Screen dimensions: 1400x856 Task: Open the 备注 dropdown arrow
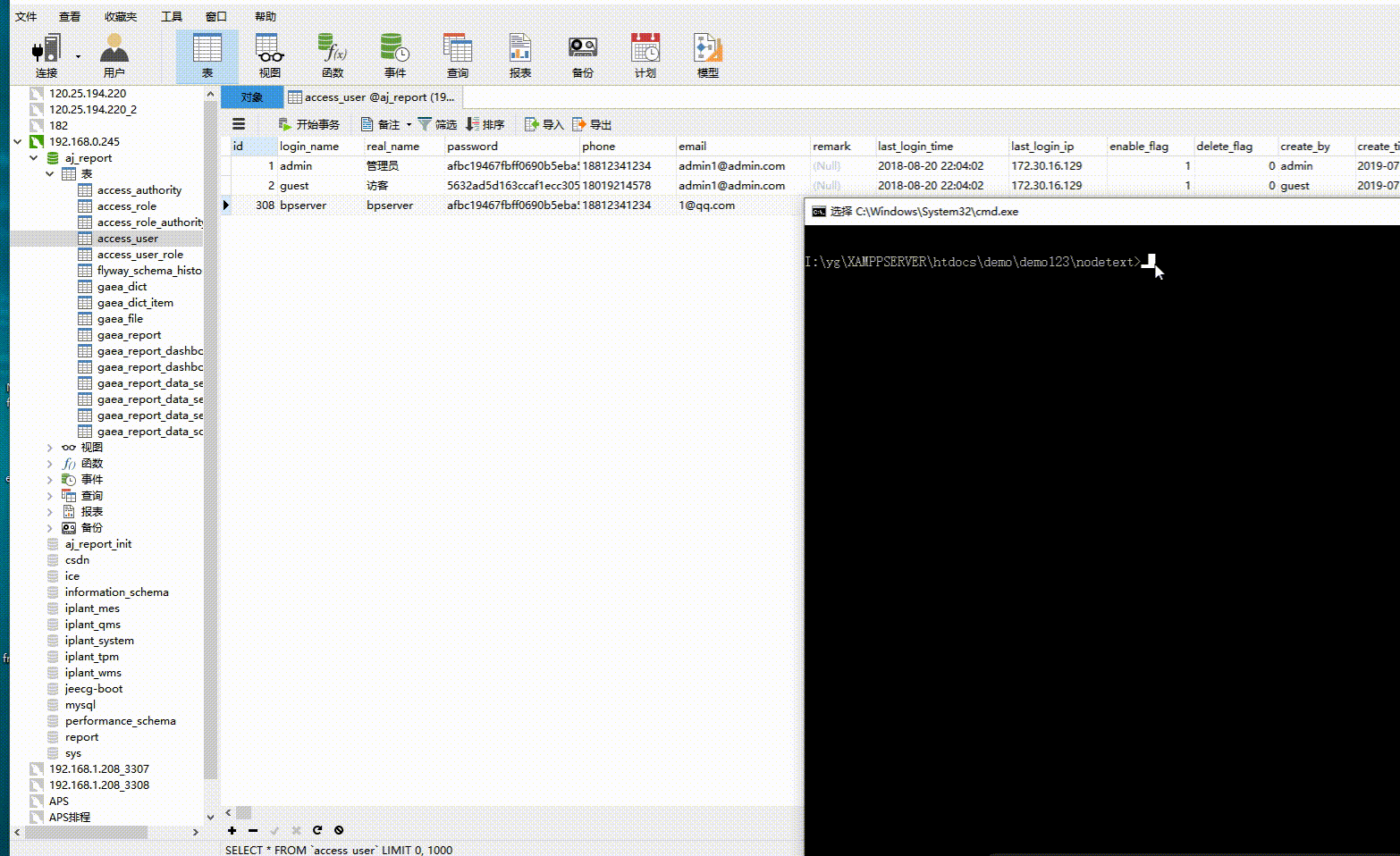tap(407, 124)
